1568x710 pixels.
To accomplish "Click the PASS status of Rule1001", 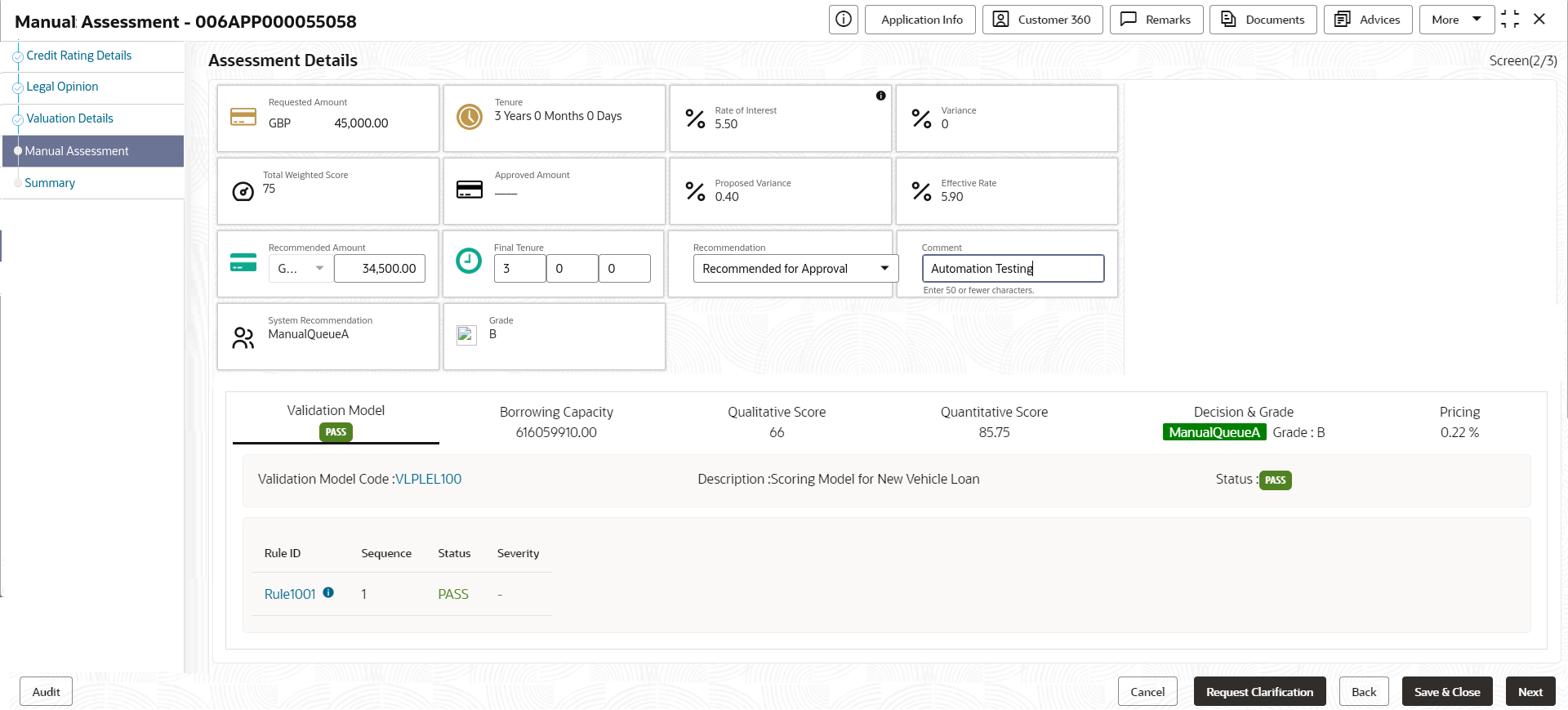I will [453, 594].
